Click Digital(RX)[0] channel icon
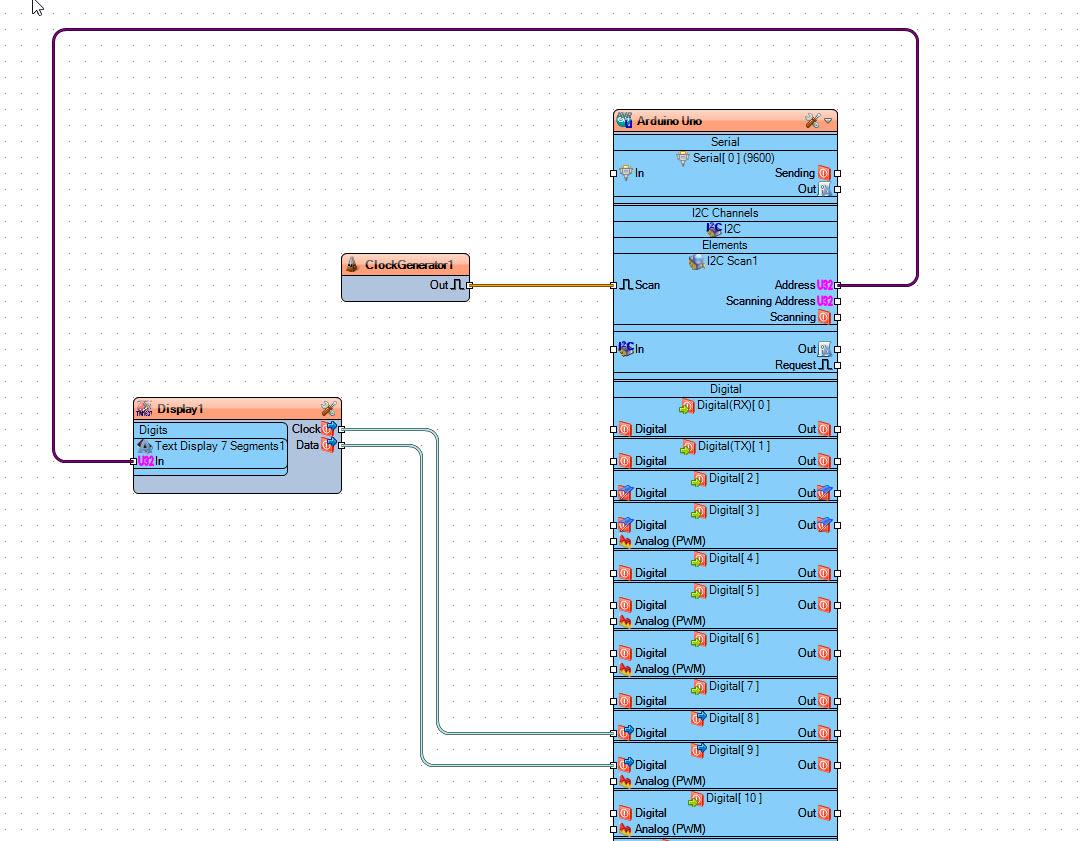This screenshot has width=1092, height=841. pyautogui.click(x=687, y=406)
